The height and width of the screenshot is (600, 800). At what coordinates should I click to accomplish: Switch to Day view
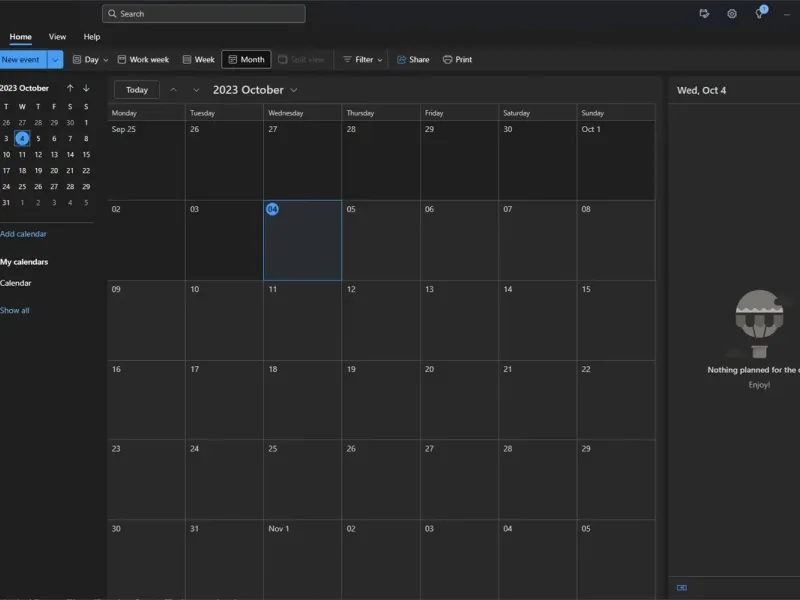pos(86,59)
